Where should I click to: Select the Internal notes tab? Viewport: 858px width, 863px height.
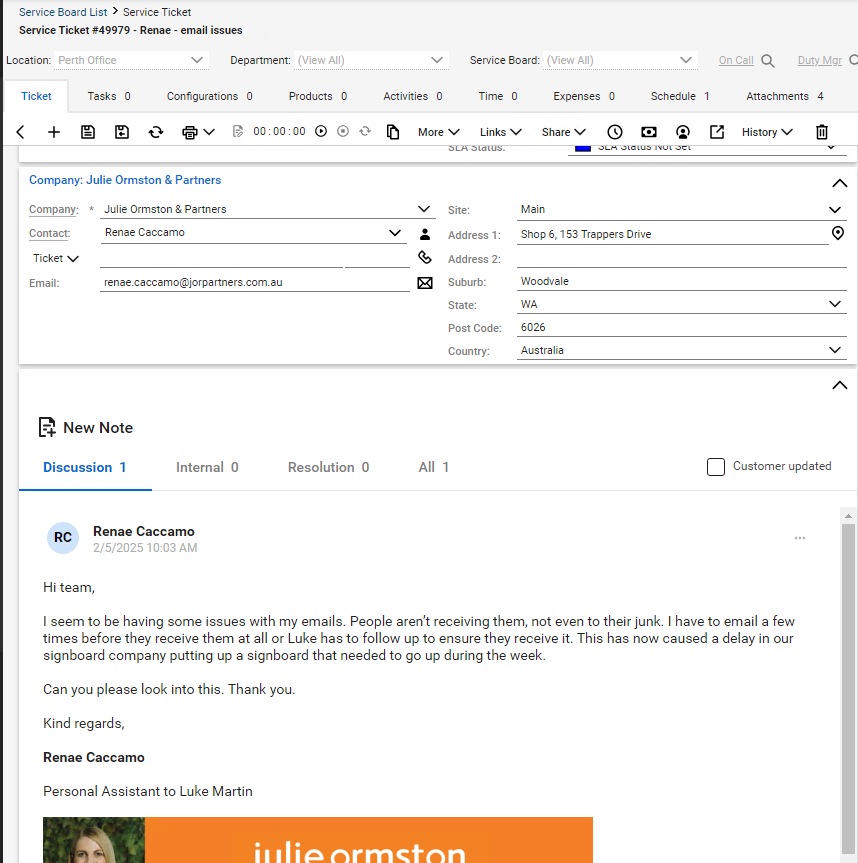(x=207, y=467)
